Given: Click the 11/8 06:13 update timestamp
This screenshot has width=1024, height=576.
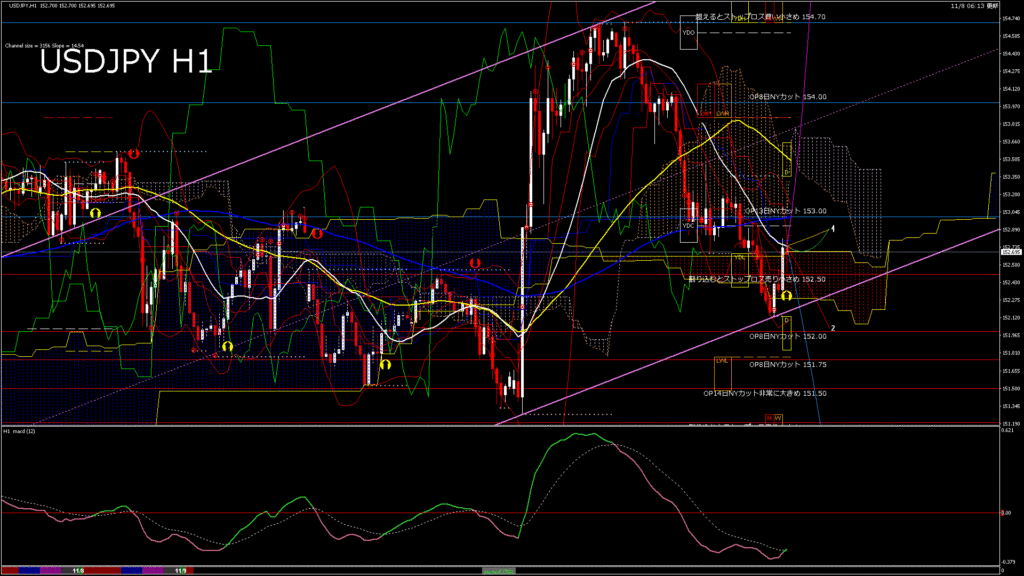Looking at the screenshot, I should 974,5.
